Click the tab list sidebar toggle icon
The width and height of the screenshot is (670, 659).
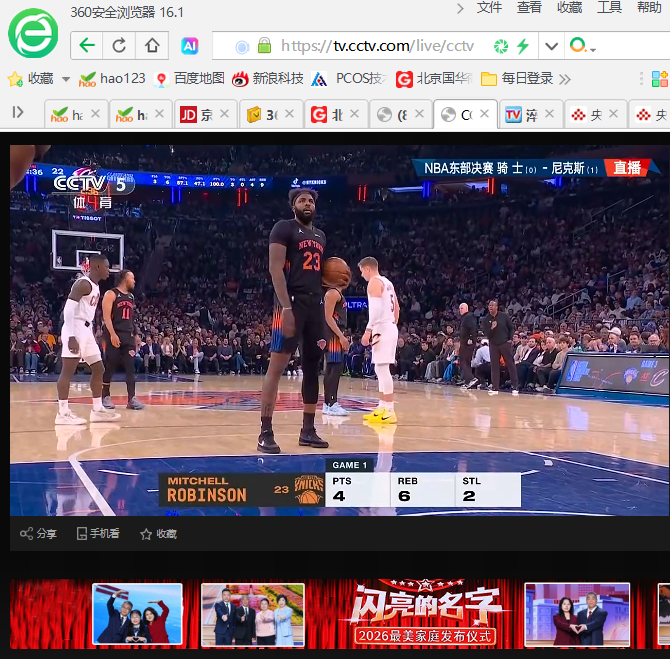18,112
